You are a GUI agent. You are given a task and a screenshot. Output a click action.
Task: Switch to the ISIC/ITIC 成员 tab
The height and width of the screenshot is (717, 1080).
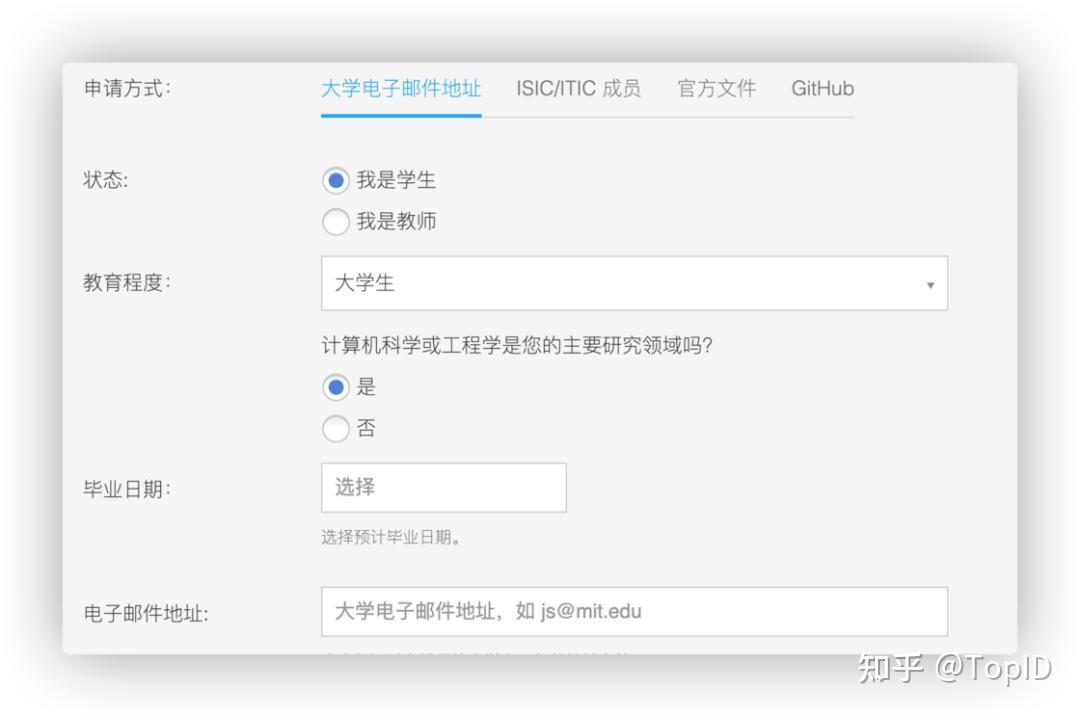coord(579,89)
